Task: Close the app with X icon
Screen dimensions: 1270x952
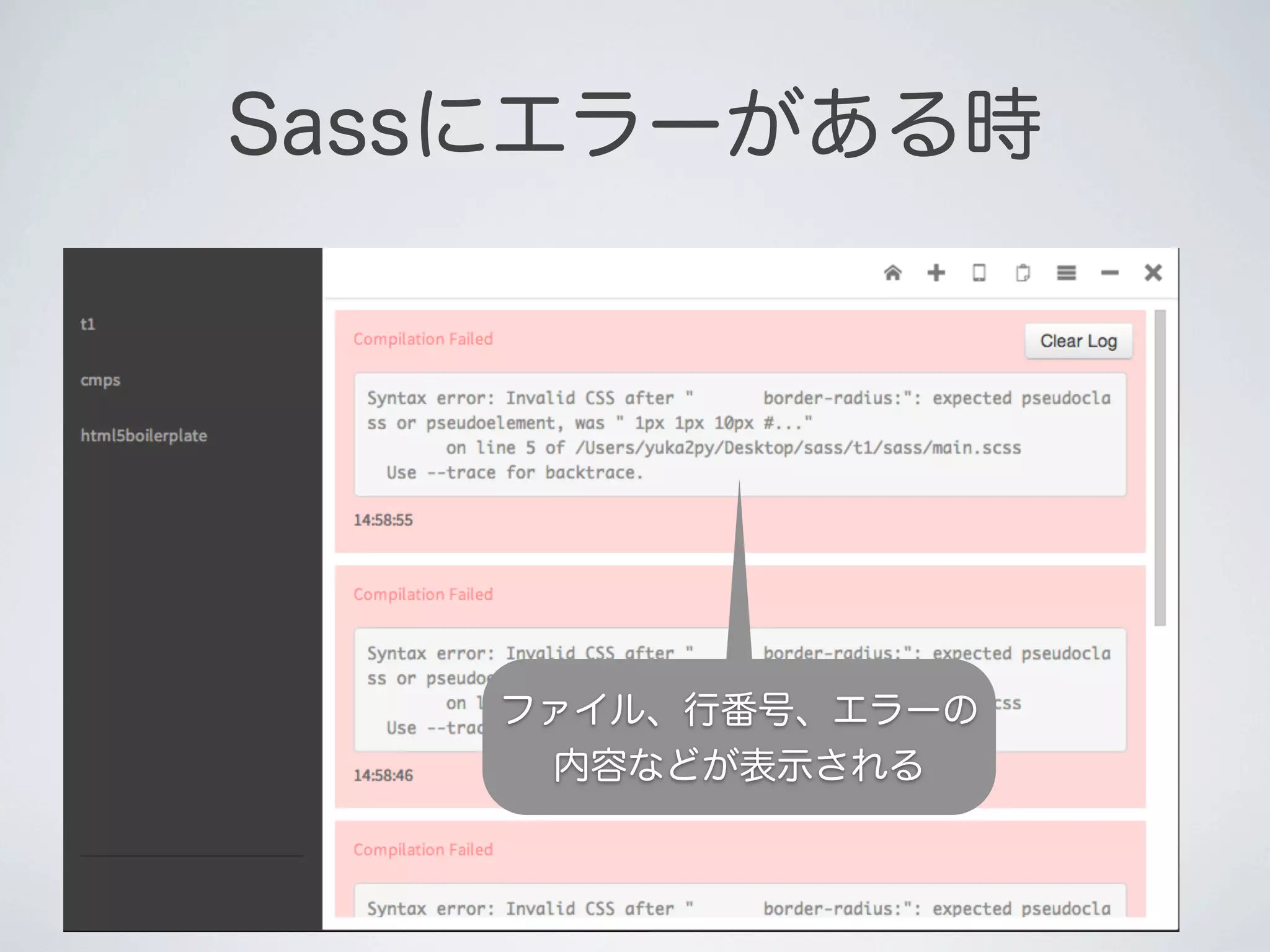Action: click(x=1153, y=273)
